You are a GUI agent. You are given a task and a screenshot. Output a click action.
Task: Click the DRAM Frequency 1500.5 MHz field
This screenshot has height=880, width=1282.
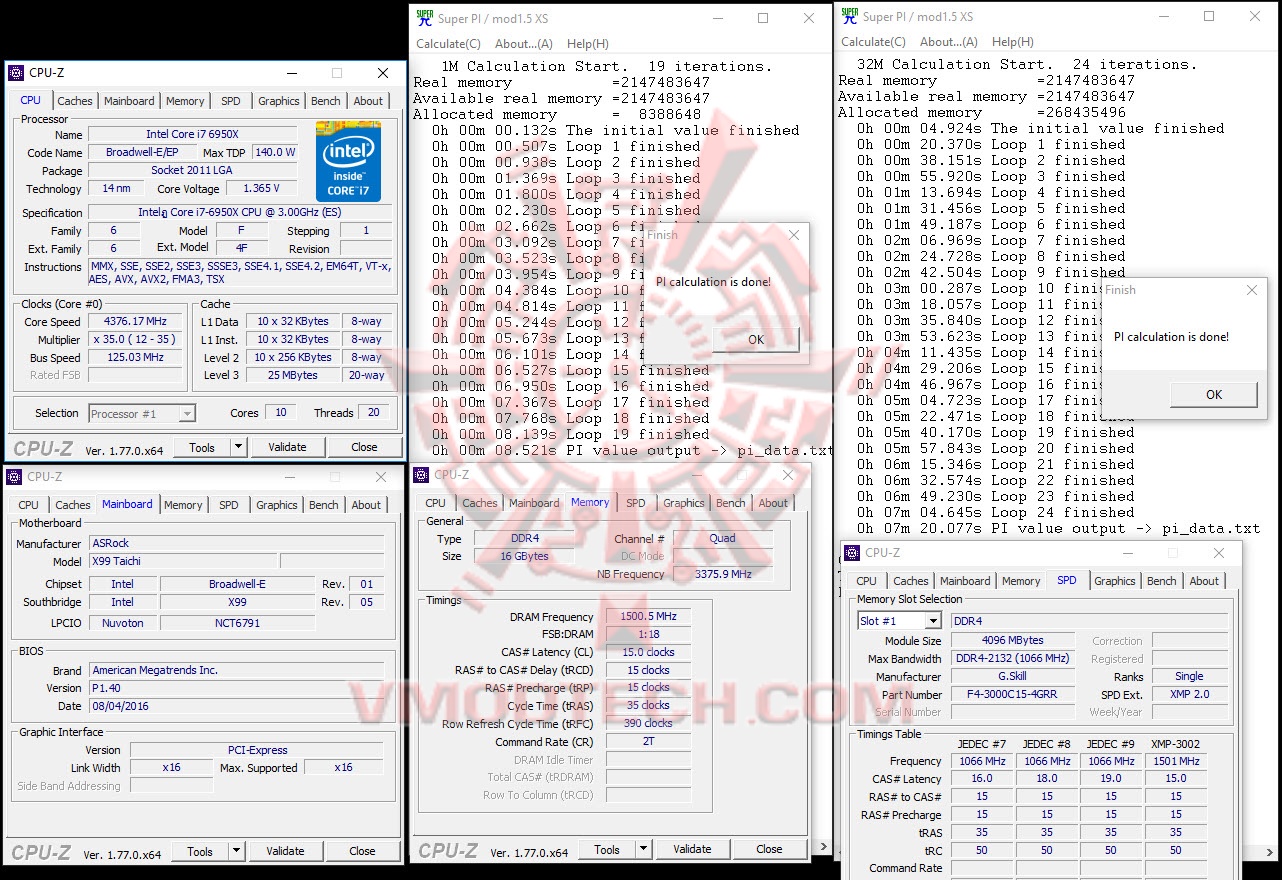647,617
